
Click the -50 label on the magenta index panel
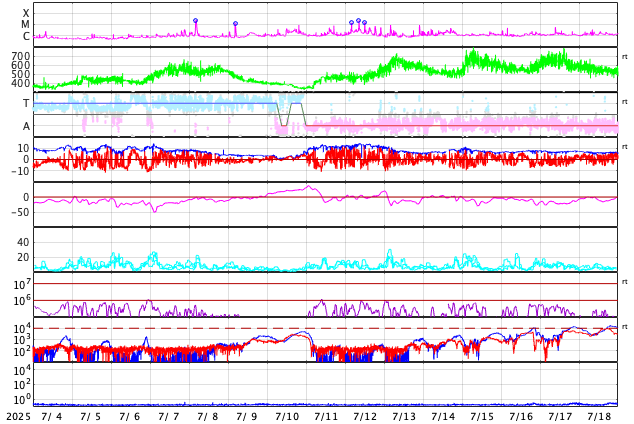(21, 212)
